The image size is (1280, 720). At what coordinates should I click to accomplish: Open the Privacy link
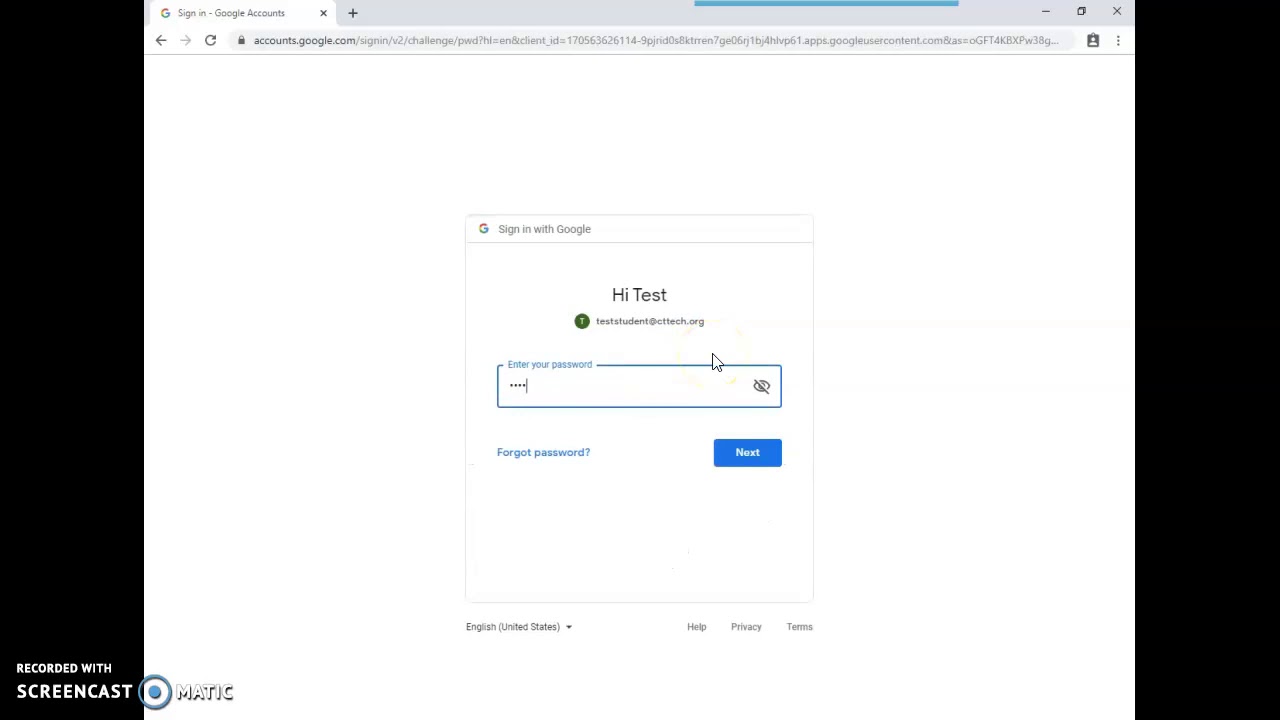[746, 627]
